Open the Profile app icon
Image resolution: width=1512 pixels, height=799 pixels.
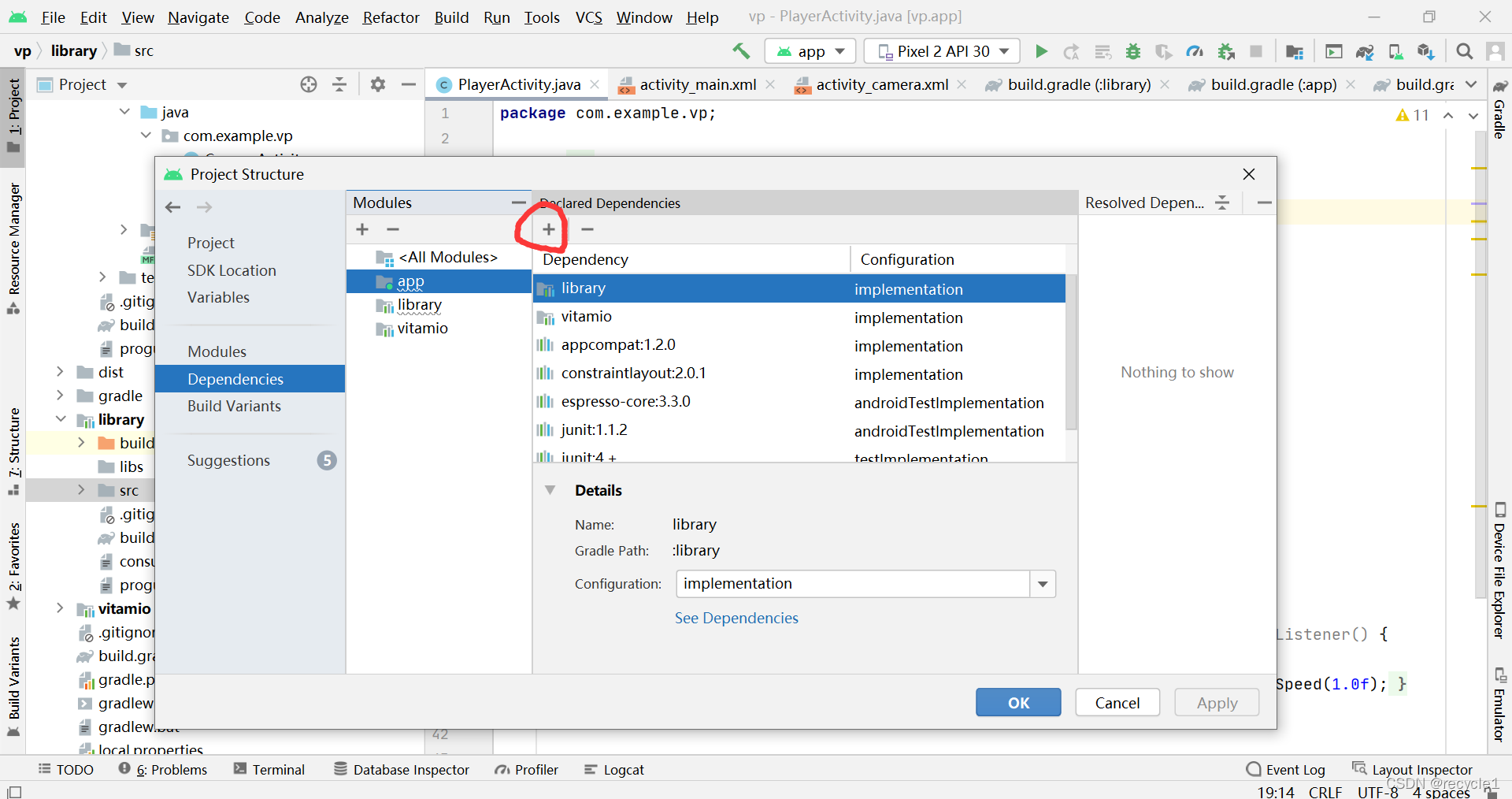(1195, 51)
